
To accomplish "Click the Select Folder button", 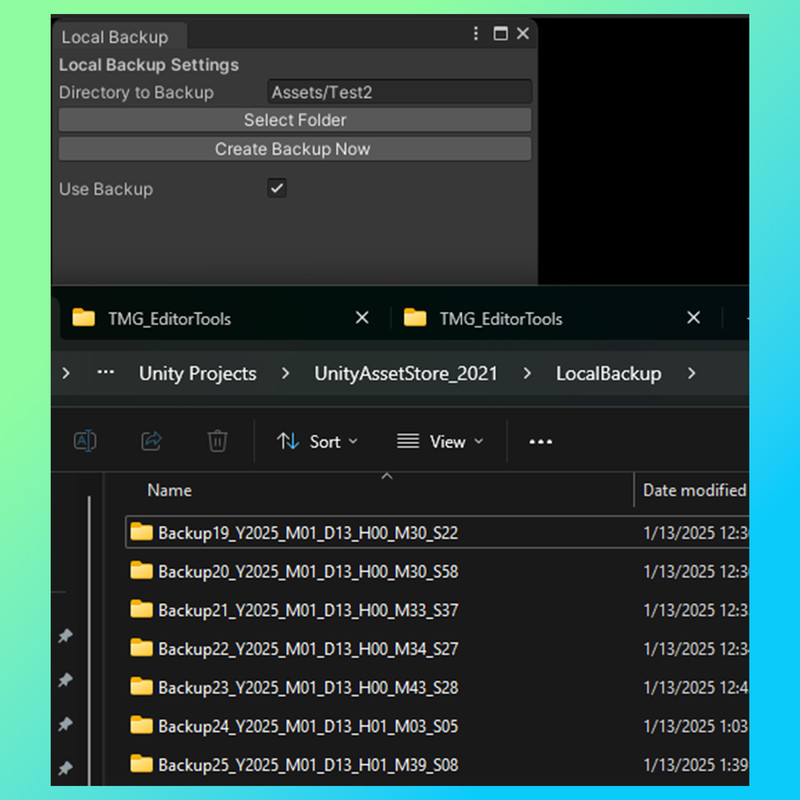I will (295, 120).
